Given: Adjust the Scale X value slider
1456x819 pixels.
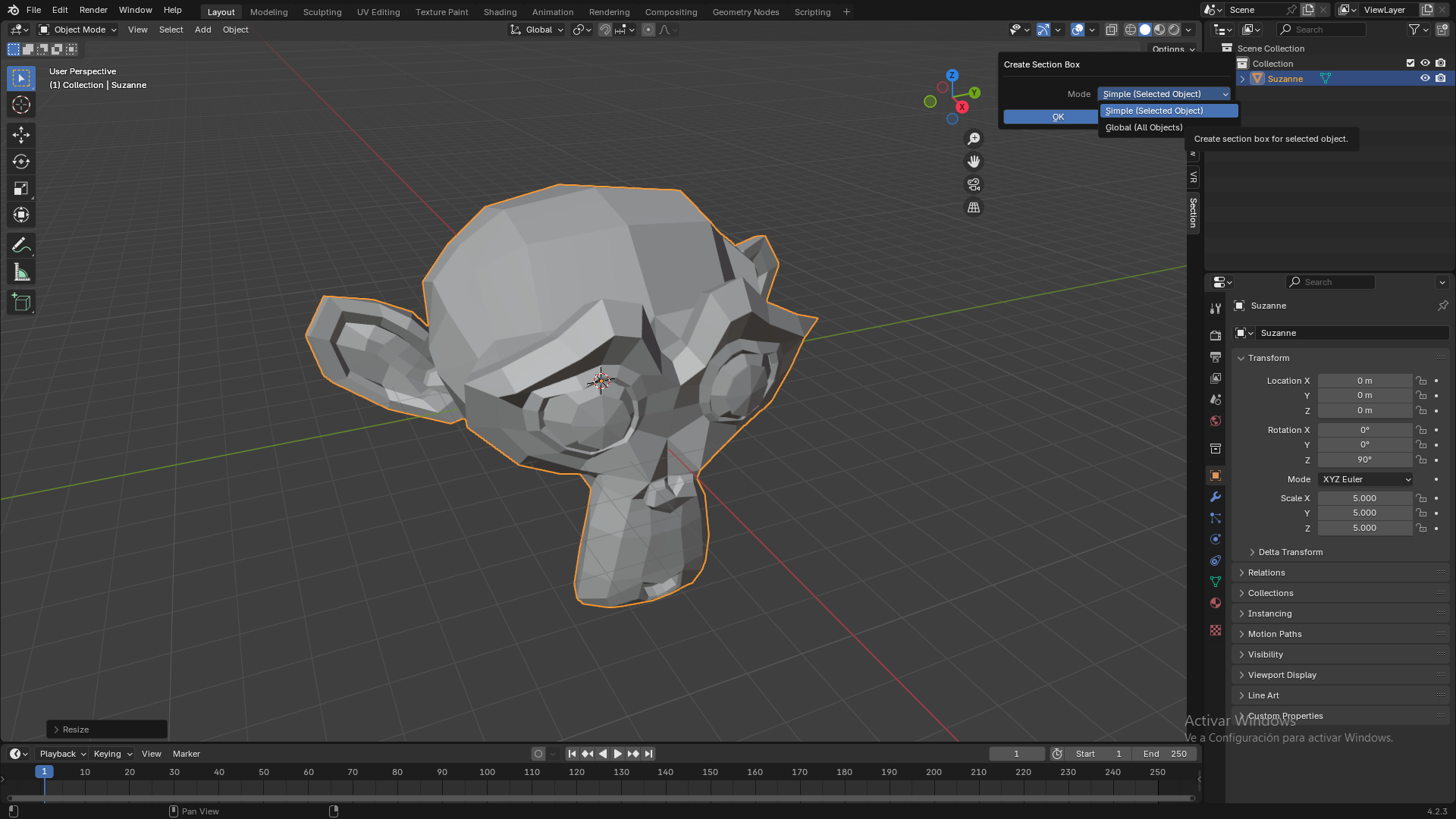Looking at the screenshot, I should click(x=1364, y=498).
